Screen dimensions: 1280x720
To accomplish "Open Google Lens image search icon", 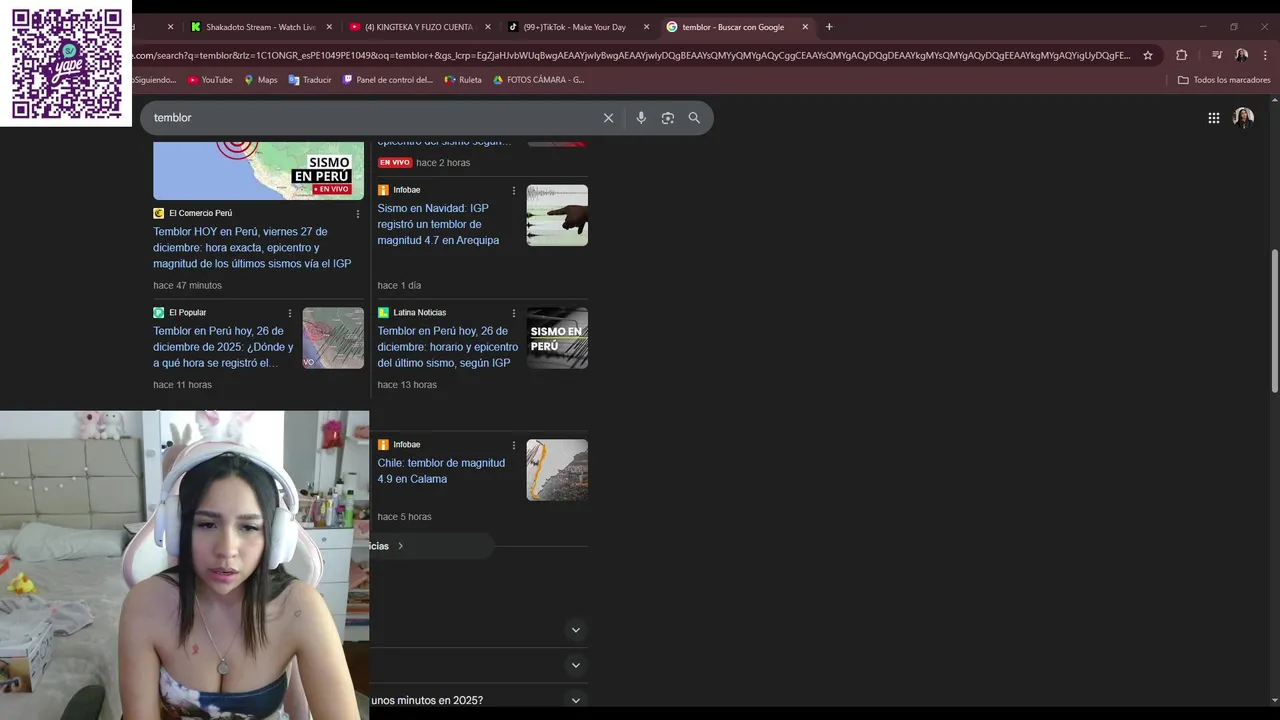I will tap(668, 118).
